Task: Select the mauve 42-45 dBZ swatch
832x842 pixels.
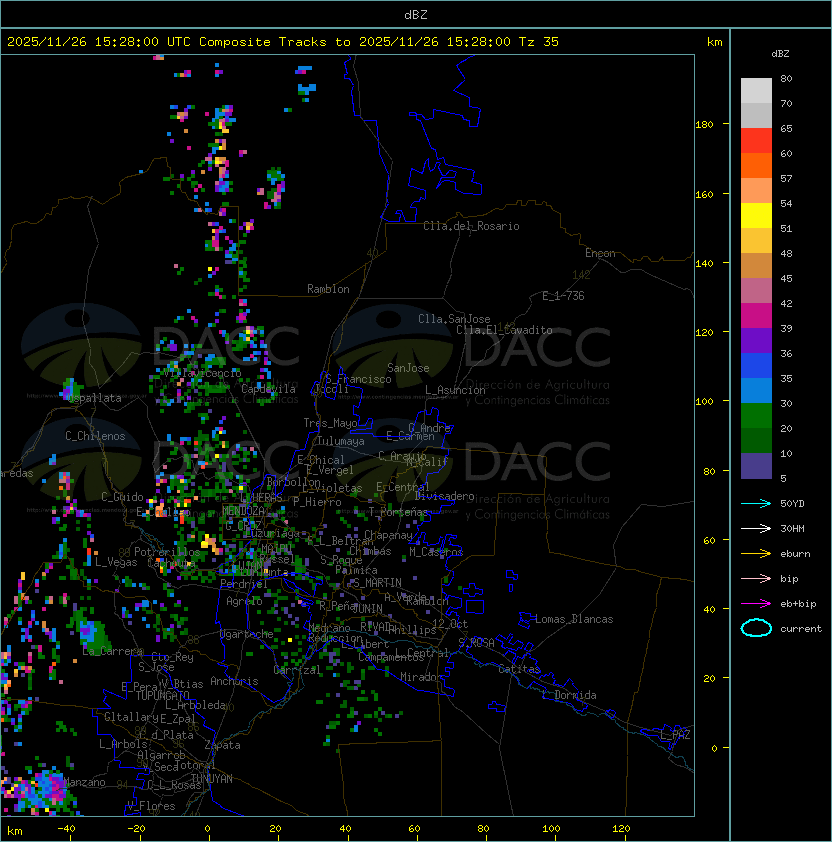Action: [x=756, y=291]
